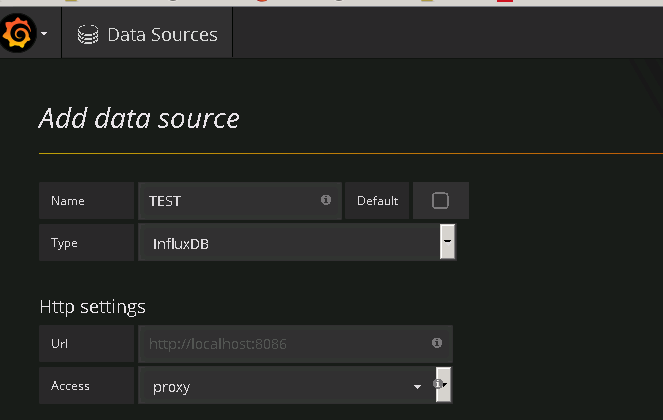Click the Default label
This screenshot has height=420, width=663.
[x=377, y=201]
